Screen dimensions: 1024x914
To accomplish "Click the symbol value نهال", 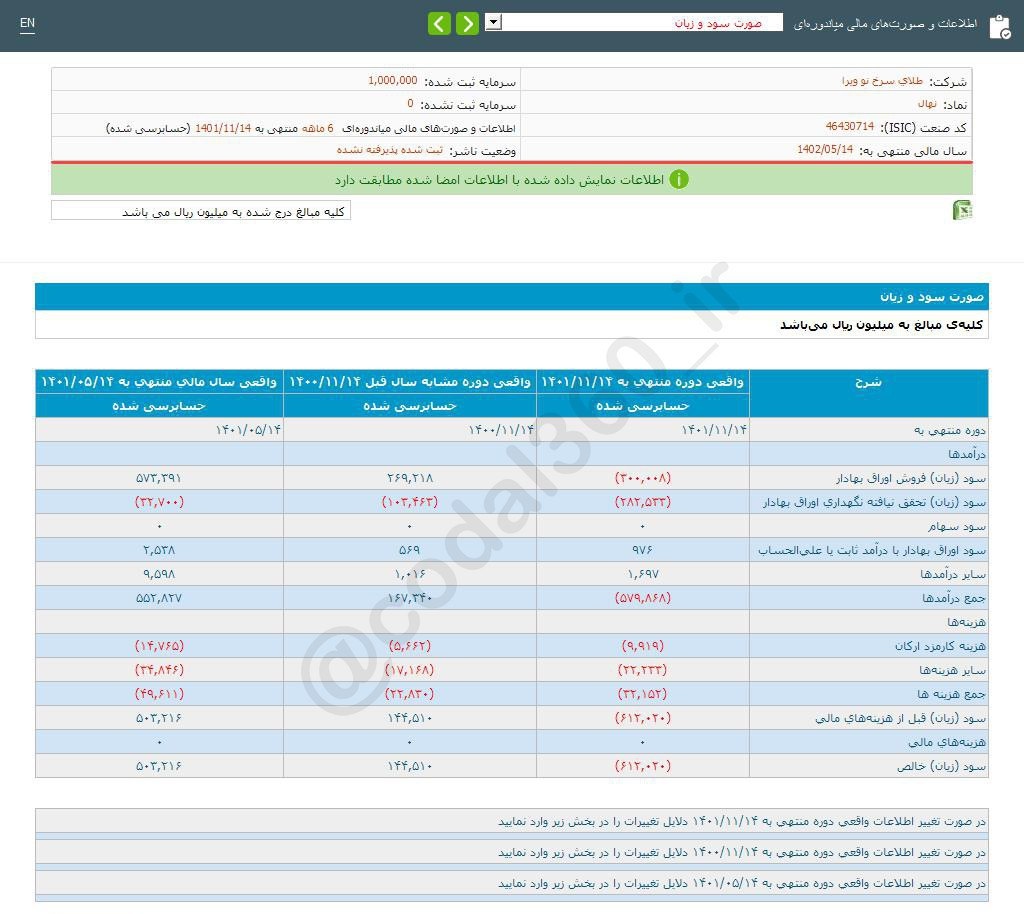I will 927,104.
